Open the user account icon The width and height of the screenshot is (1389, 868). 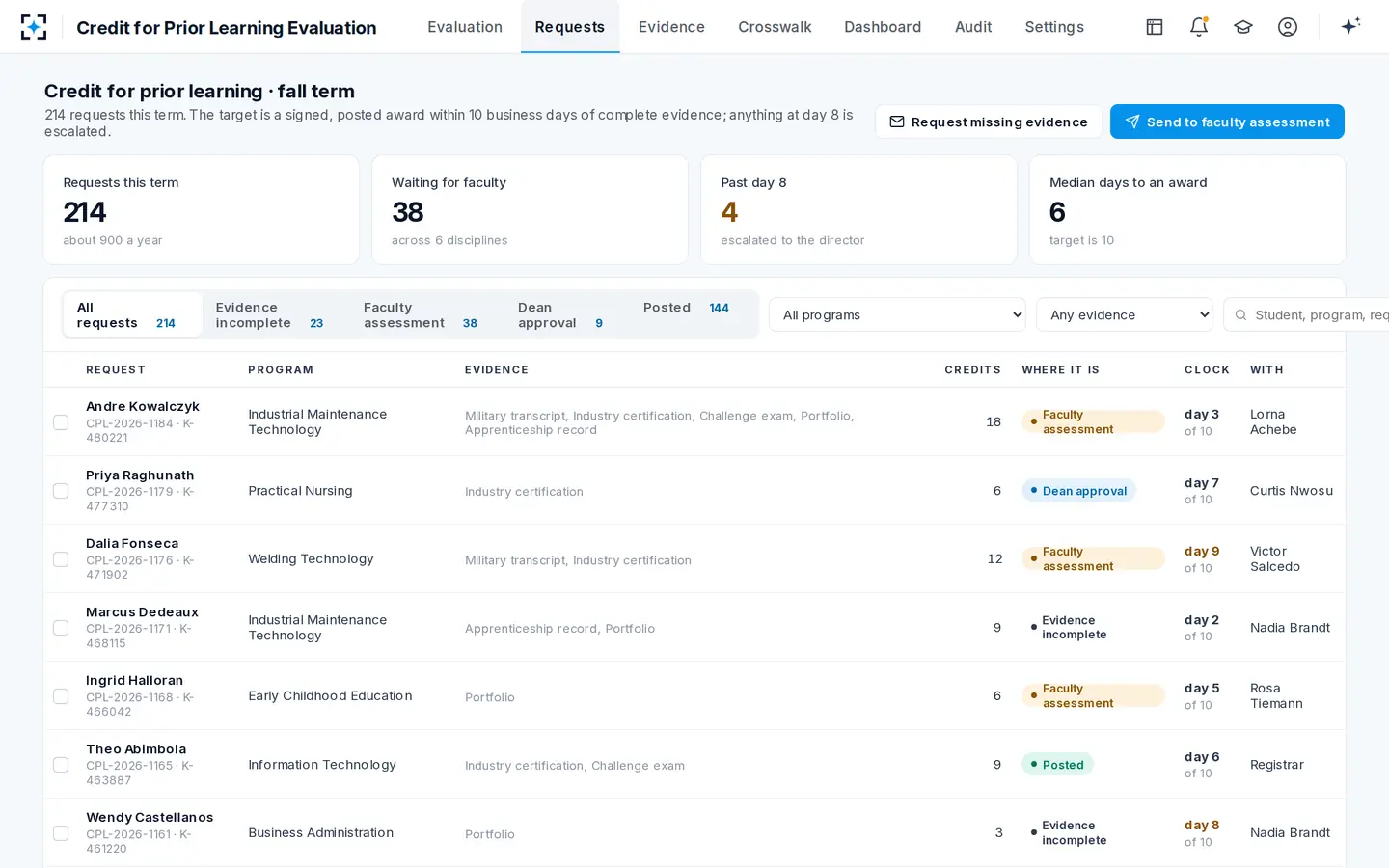pos(1288,27)
